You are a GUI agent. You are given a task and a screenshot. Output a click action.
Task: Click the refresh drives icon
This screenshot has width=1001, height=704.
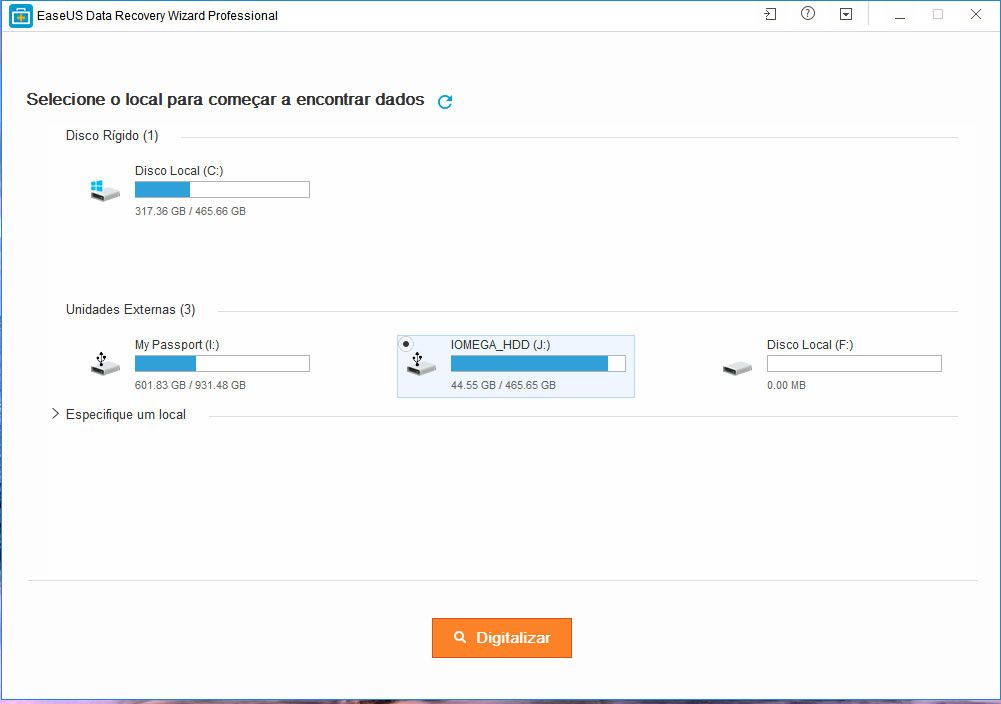coord(445,101)
